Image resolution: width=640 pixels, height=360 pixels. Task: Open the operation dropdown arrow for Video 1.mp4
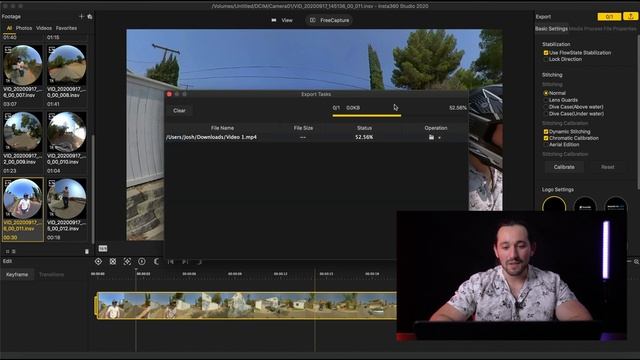point(440,138)
